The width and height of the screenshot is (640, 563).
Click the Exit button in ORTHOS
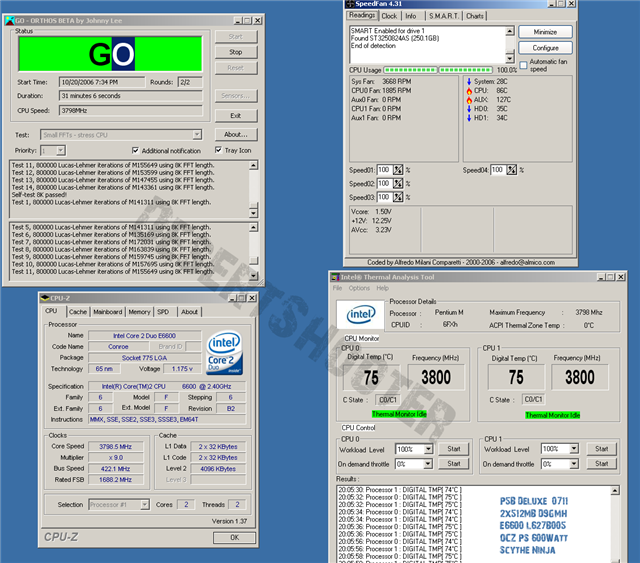click(x=236, y=116)
